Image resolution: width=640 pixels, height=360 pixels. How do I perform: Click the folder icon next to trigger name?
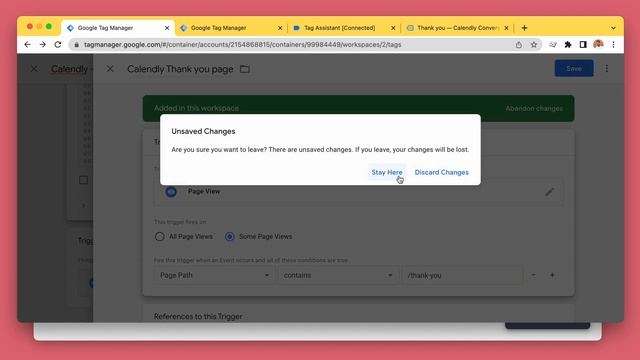coord(244,69)
